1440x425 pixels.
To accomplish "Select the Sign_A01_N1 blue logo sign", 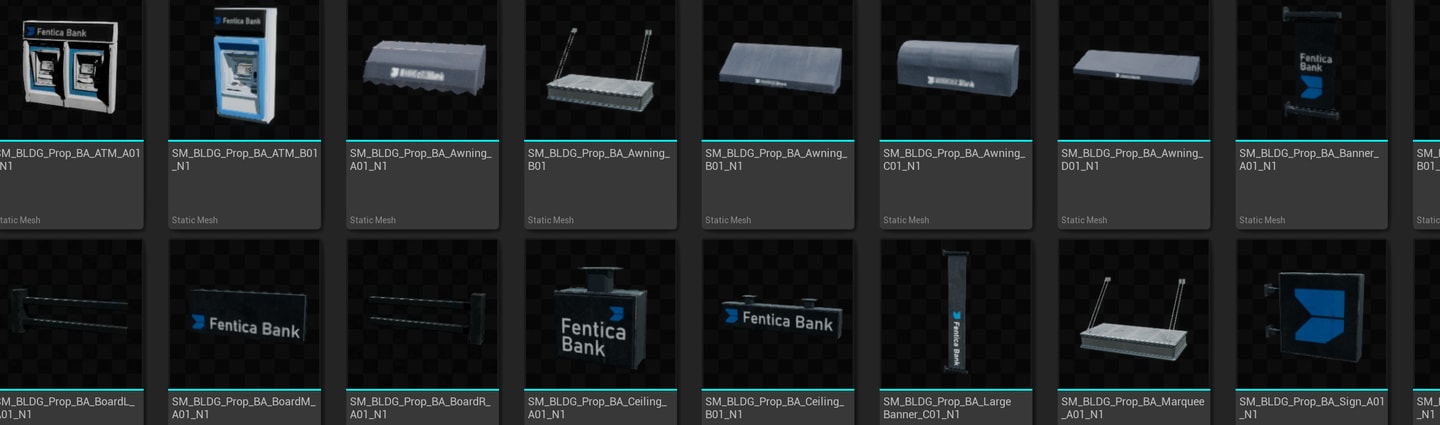I will pyautogui.click(x=1312, y=313).
